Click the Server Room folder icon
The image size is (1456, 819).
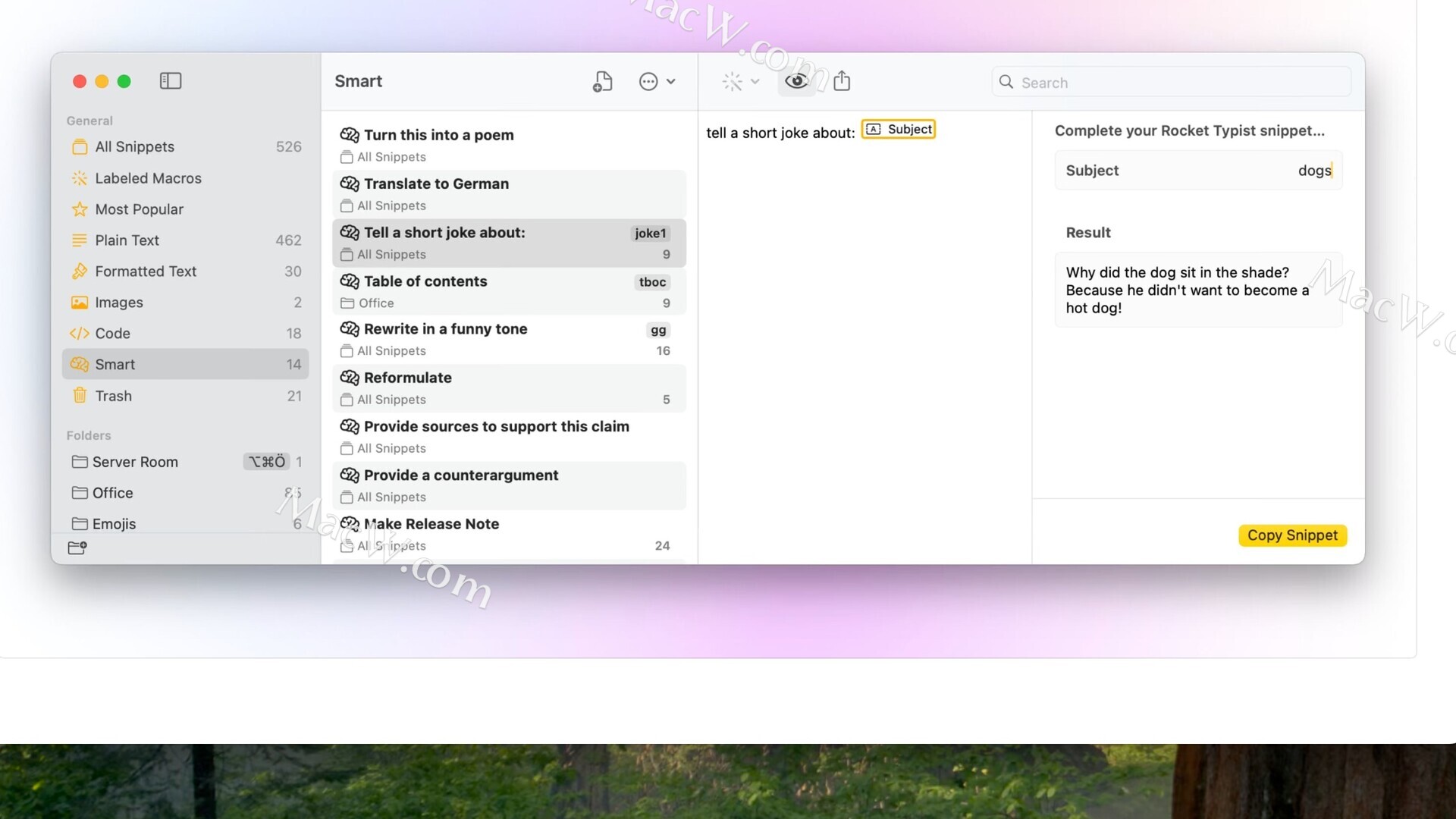(x=80, y=462)
